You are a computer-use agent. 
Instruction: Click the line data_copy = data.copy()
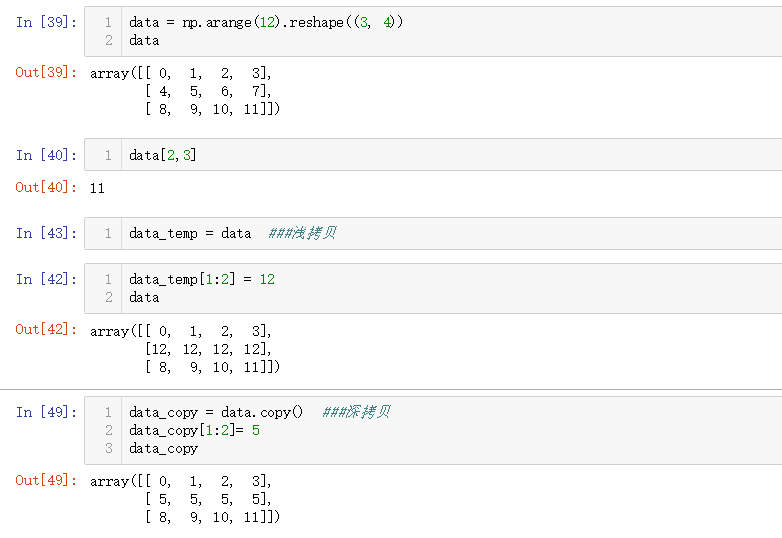(216, 412)
